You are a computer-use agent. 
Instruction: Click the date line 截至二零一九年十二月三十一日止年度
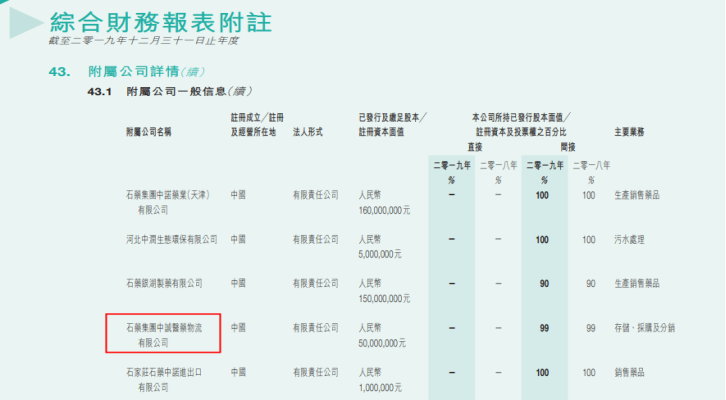click(x=143, y=41)
